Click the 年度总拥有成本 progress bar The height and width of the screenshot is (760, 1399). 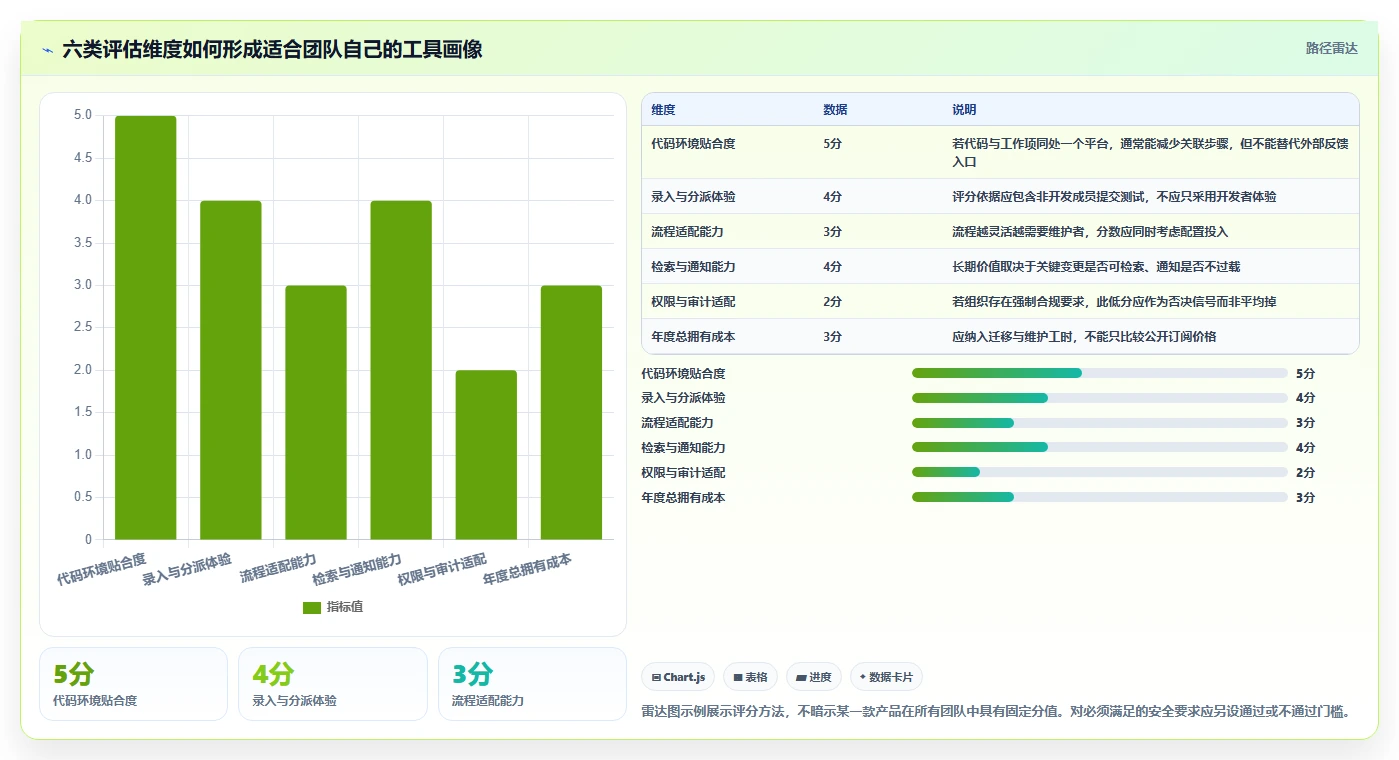pyautogui.click(x=1099, y=497)
